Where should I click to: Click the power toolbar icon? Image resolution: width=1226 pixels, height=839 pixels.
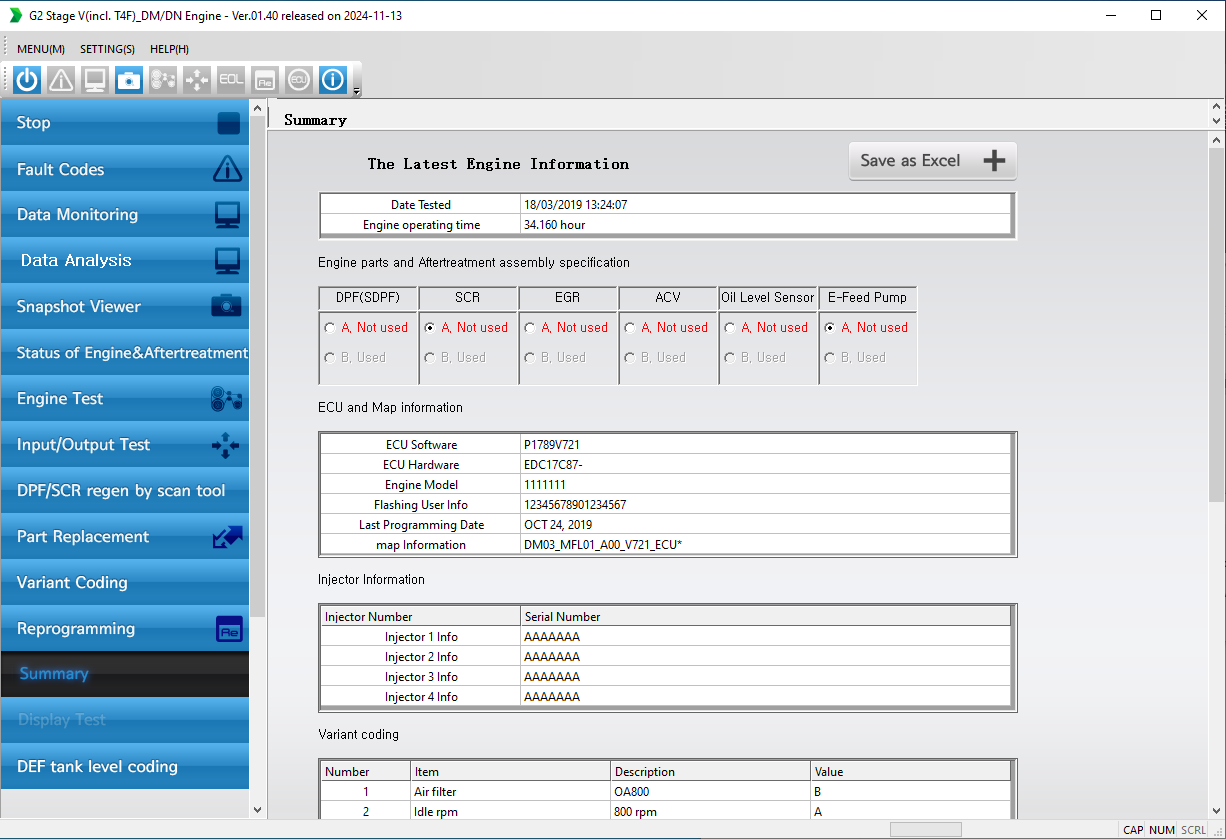pyautogui.click(x=28, y=80)
